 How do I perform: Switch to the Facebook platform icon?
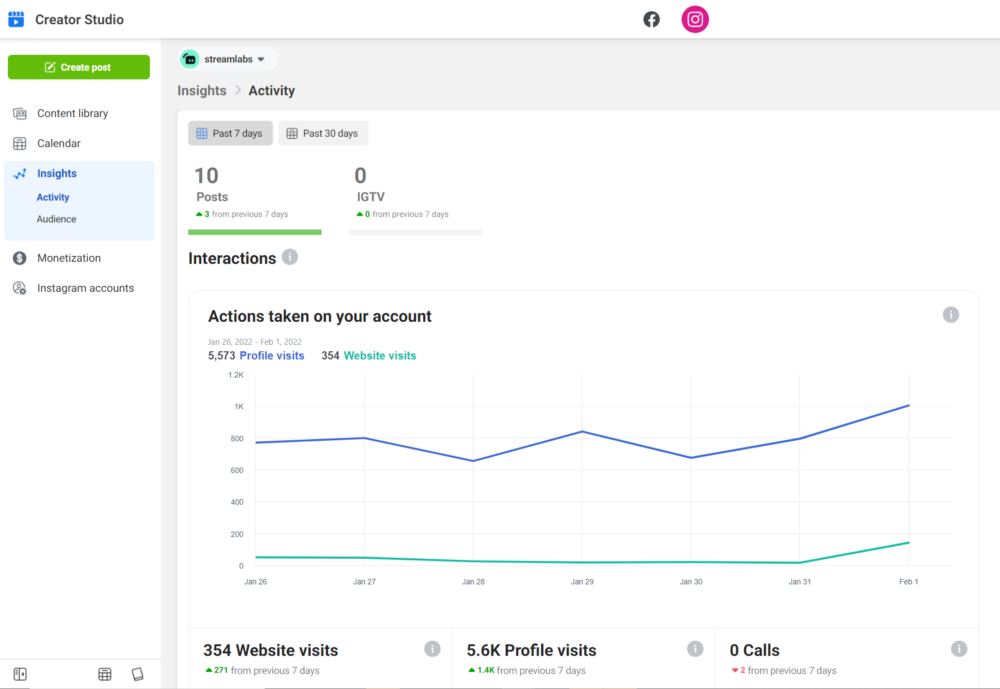(651, 19)
